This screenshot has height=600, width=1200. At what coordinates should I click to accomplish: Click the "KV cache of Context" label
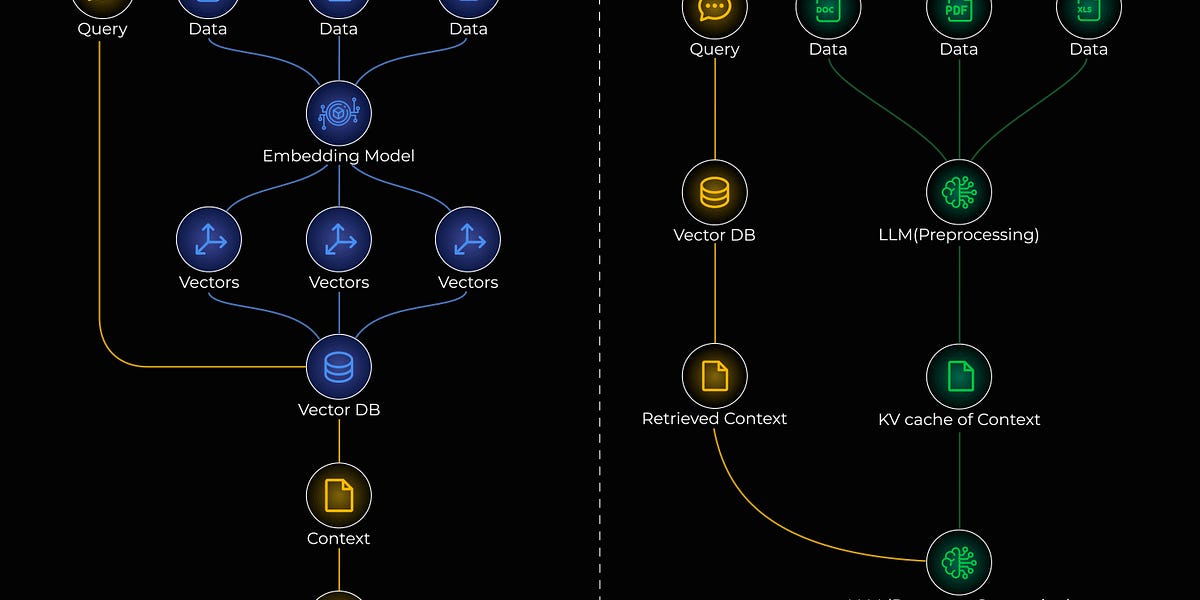[959, 419]
